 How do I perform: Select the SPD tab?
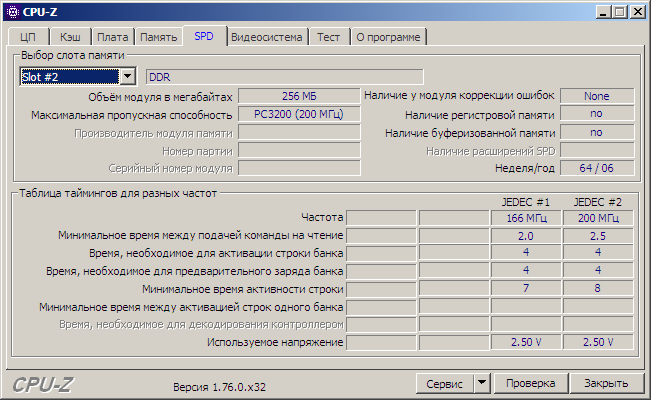(204, 36)
